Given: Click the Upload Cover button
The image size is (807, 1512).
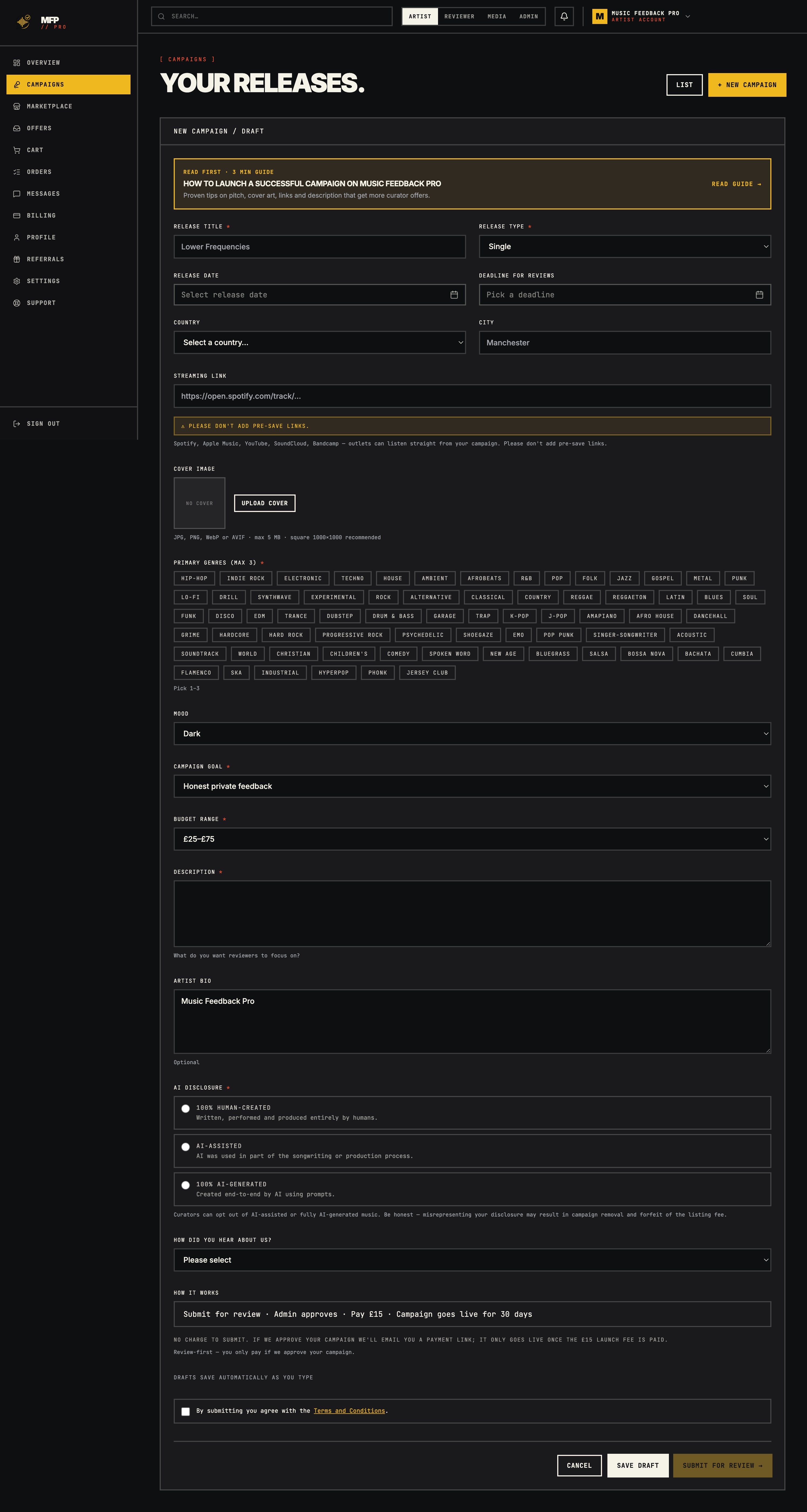Looking at the screenshot, I should [265, 504].
